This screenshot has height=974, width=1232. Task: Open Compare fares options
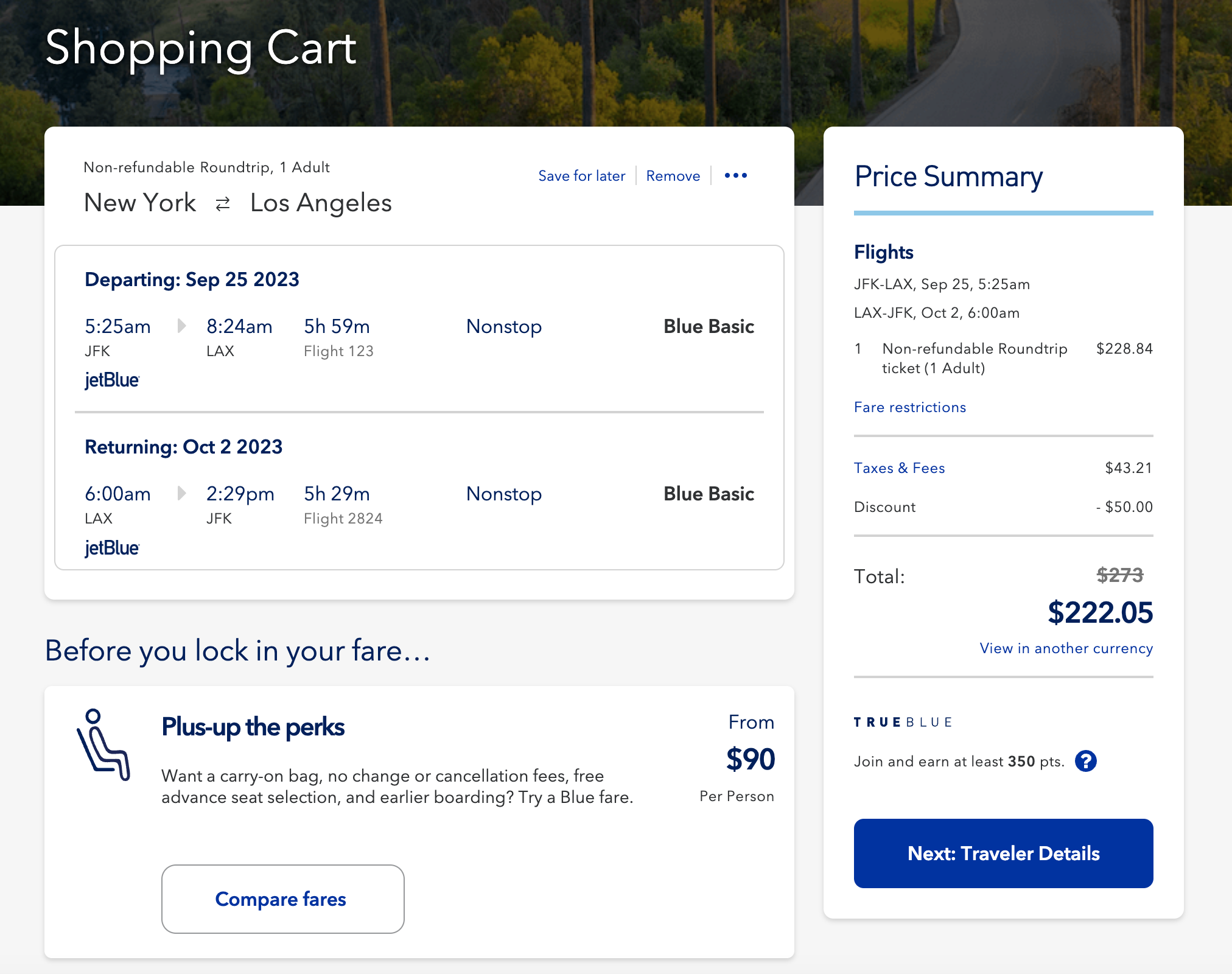[282, 899]
